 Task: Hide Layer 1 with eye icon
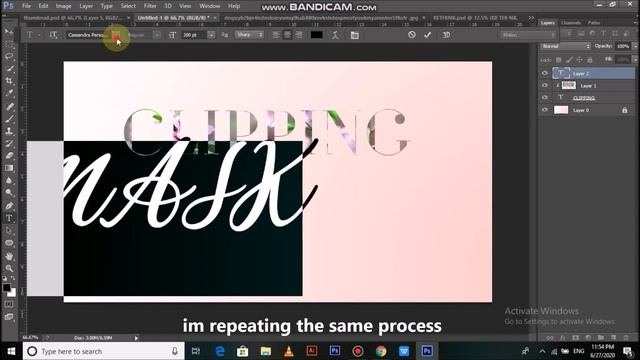(544, 85)
